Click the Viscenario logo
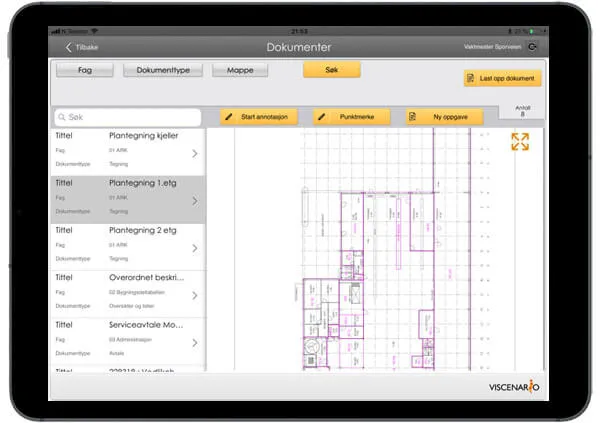The image size is (600, 423). coord(514,387)
